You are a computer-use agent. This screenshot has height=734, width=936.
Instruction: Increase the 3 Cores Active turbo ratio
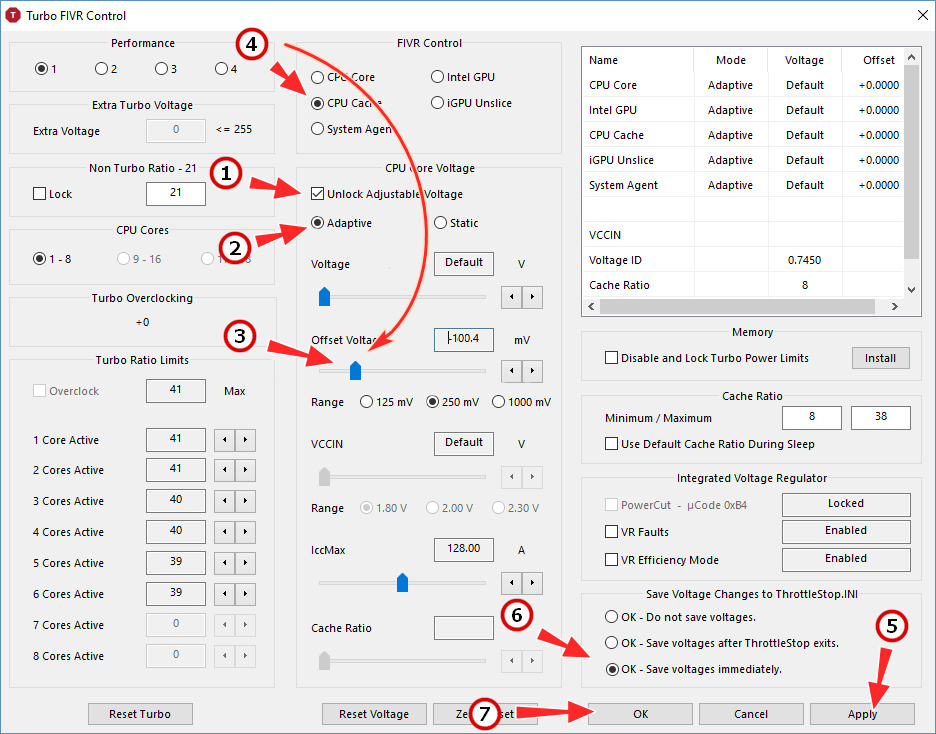(x=245, y=501)
